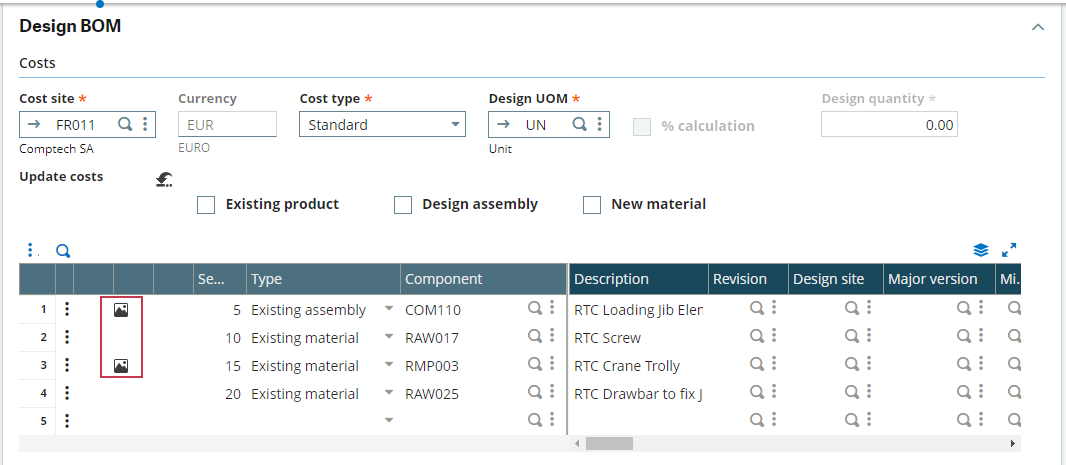Open Cost site actions three-dot menu
Viewport: 1066px width, 465px height.
click(145, 124)
